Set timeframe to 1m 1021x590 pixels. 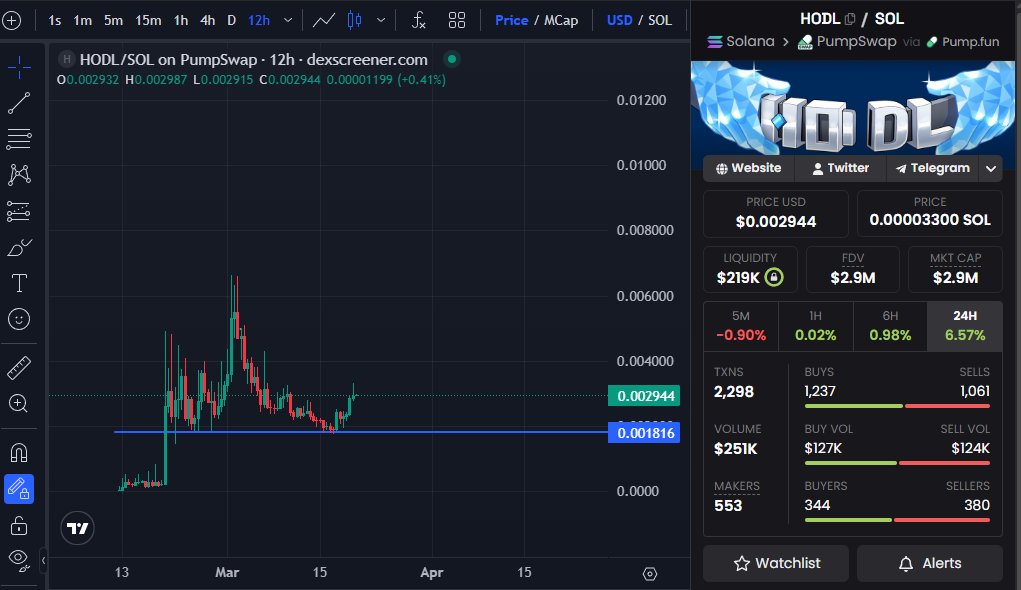coord(83,20)
